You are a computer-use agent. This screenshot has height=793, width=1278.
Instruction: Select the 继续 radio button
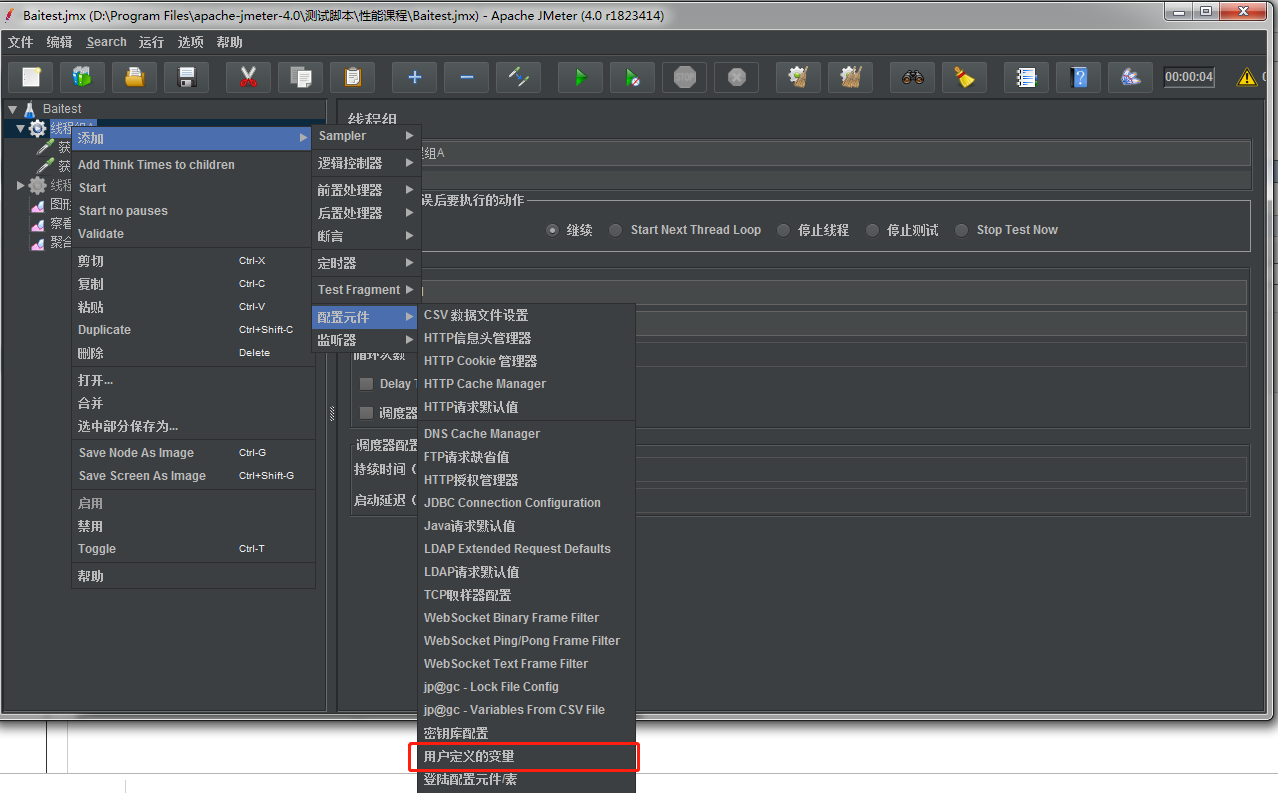pyautogui.click(x=553, y=230)
